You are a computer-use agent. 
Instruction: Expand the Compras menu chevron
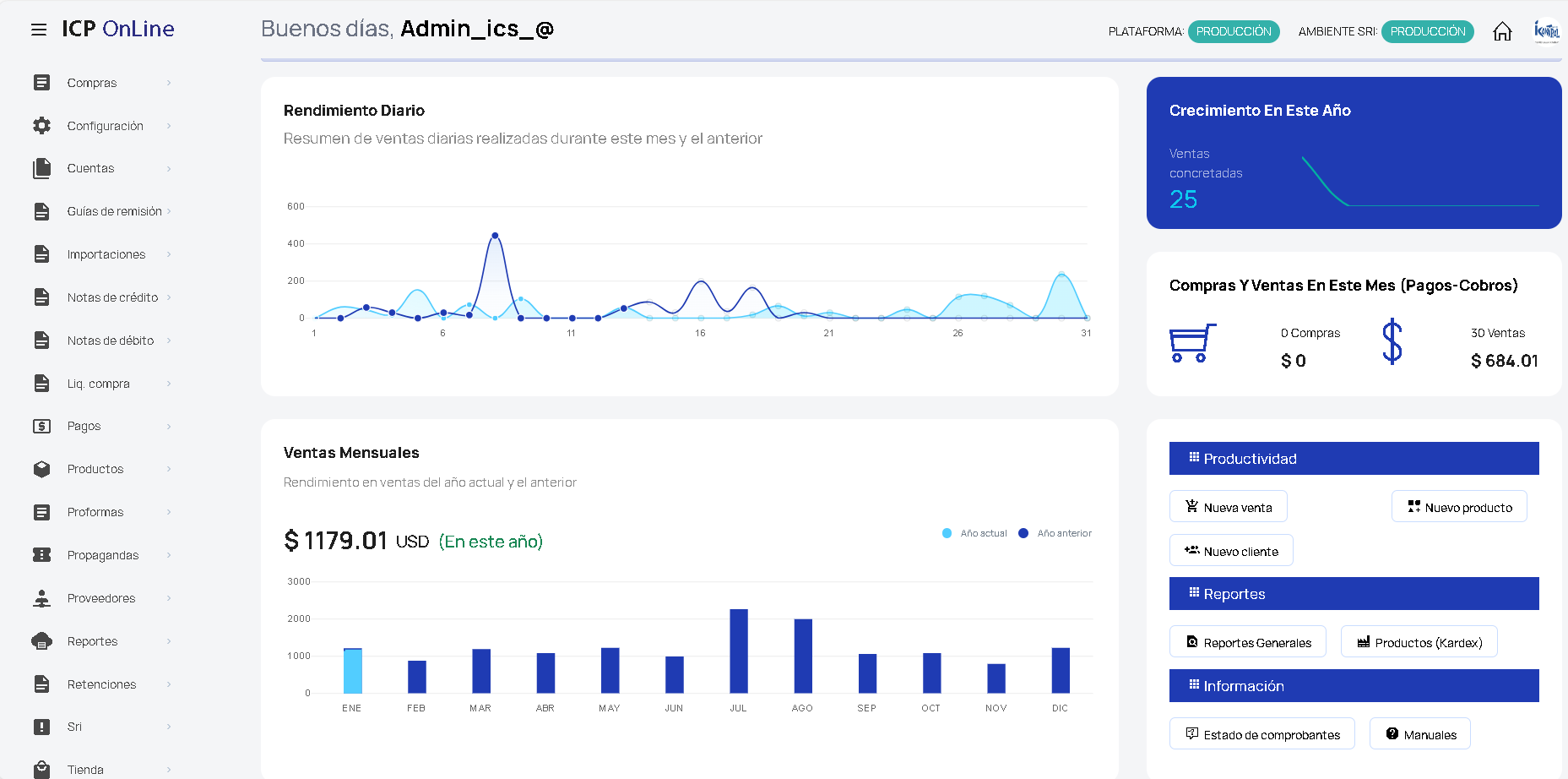coord(169,83)
